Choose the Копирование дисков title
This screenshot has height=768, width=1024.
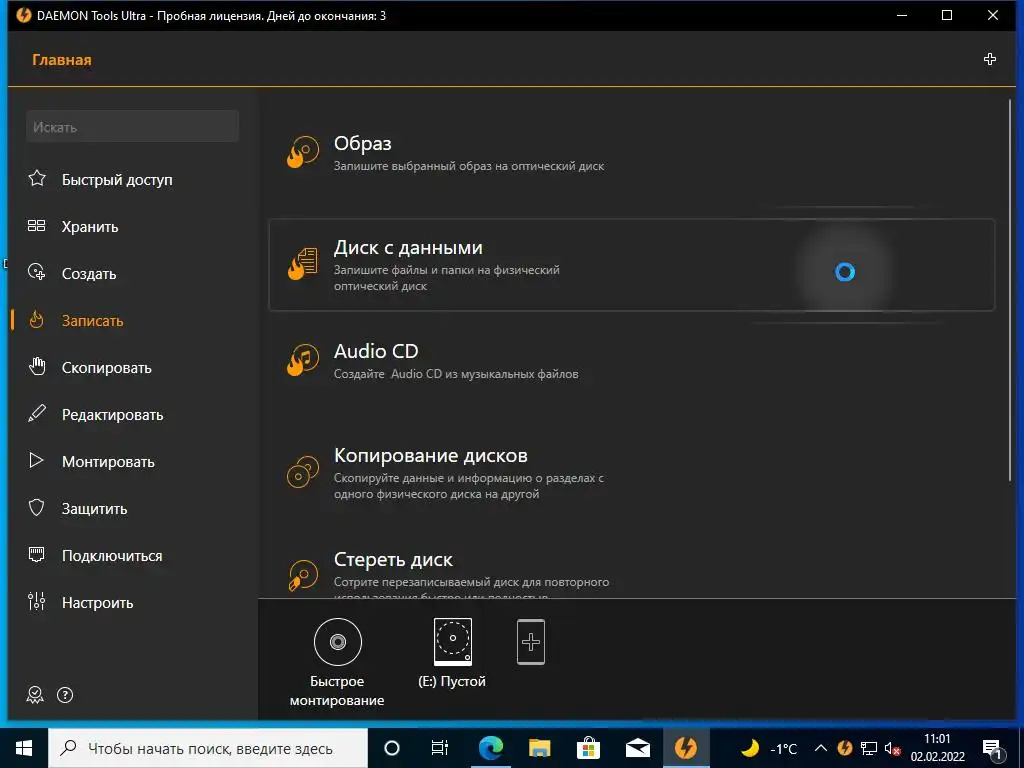pyautogui.click(x=430, y=455)
